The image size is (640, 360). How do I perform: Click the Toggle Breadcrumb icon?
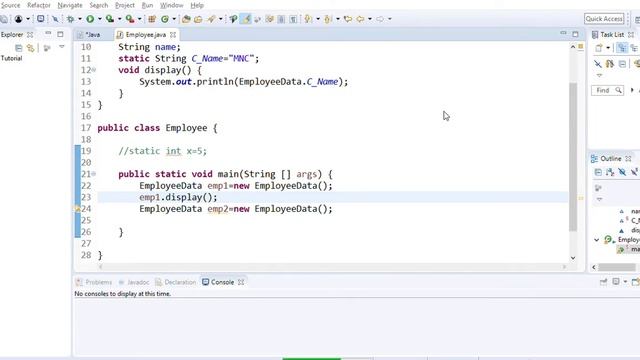point(233,19)
